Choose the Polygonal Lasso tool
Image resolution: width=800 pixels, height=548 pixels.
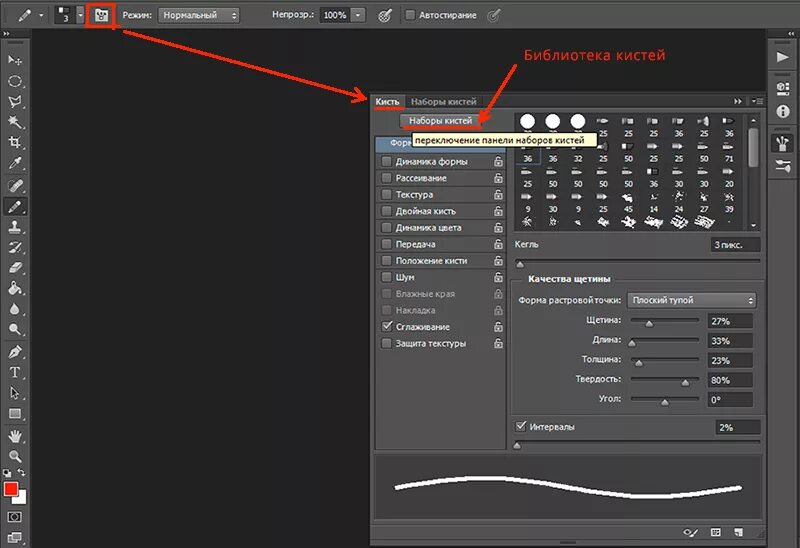click(15, 102)
